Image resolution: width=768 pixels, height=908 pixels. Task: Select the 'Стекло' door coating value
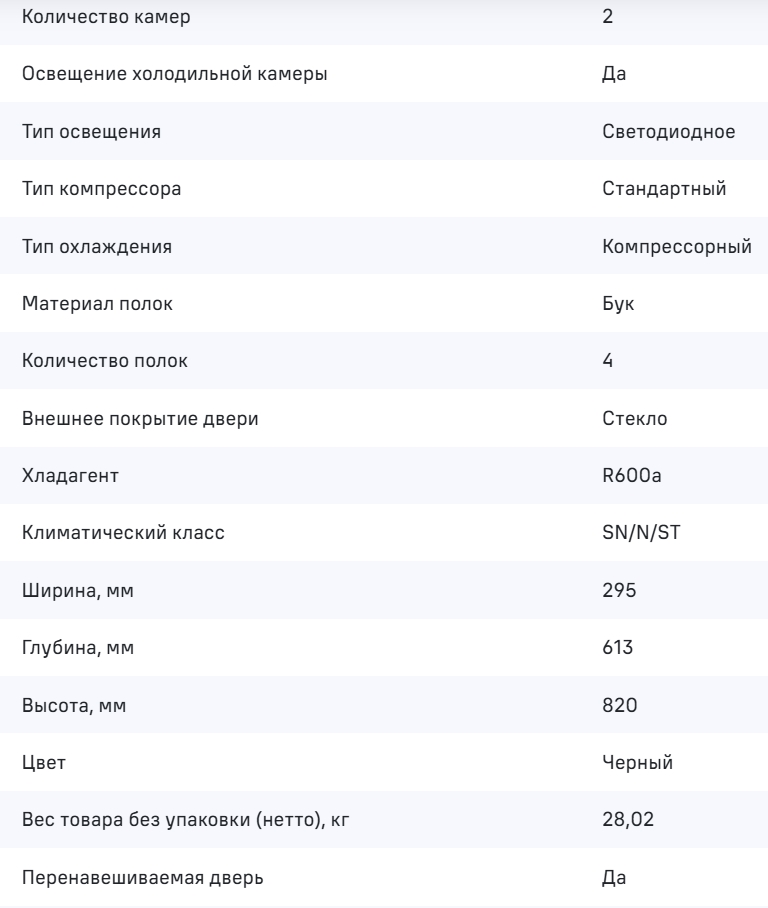[x=635, y=418]
